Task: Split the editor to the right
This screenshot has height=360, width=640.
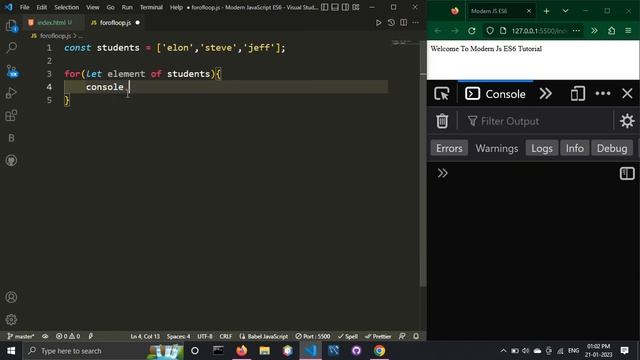Action: tap(403, 22)
